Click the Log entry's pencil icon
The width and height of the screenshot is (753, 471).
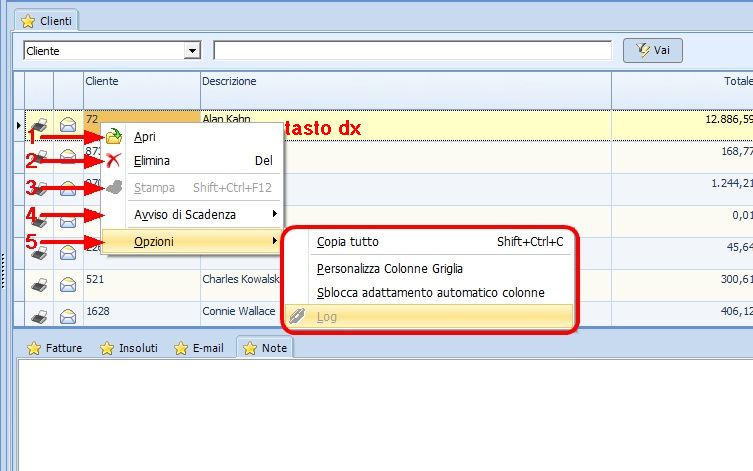point(297,316)
